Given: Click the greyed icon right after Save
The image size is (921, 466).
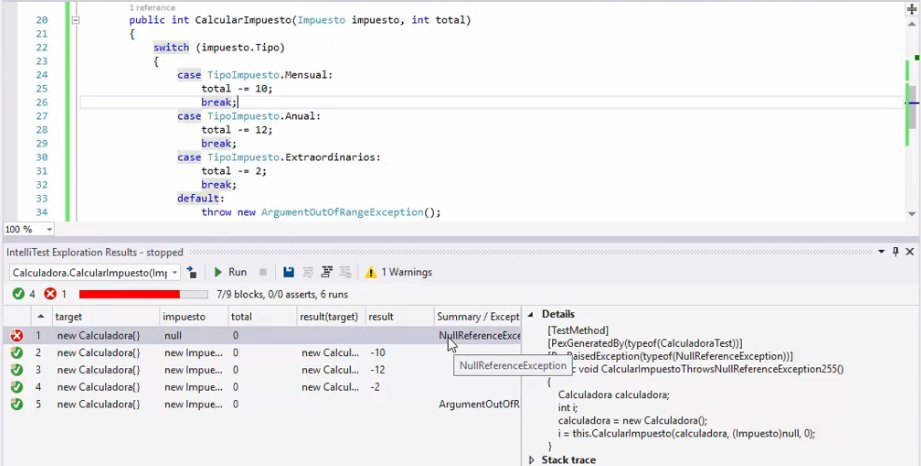Looking at the screenshot, I should [x=307, y=272].
